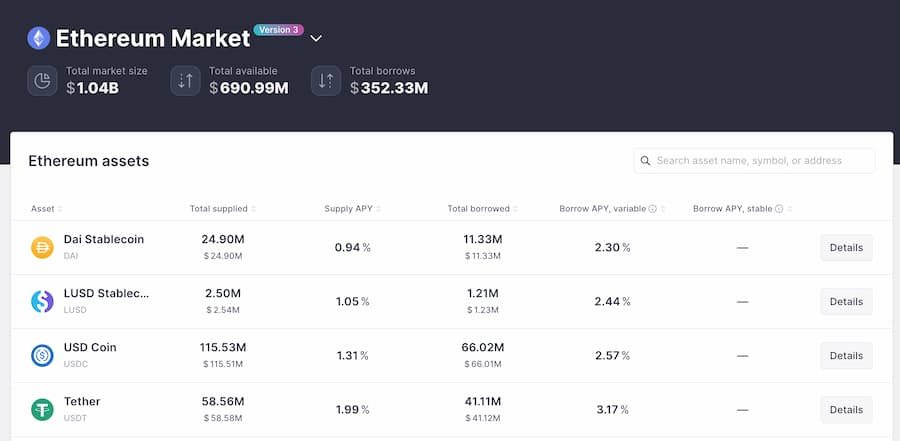Click the Dai Stablecoin token icon
900x441 pixels.
click(x=42, y=247)
